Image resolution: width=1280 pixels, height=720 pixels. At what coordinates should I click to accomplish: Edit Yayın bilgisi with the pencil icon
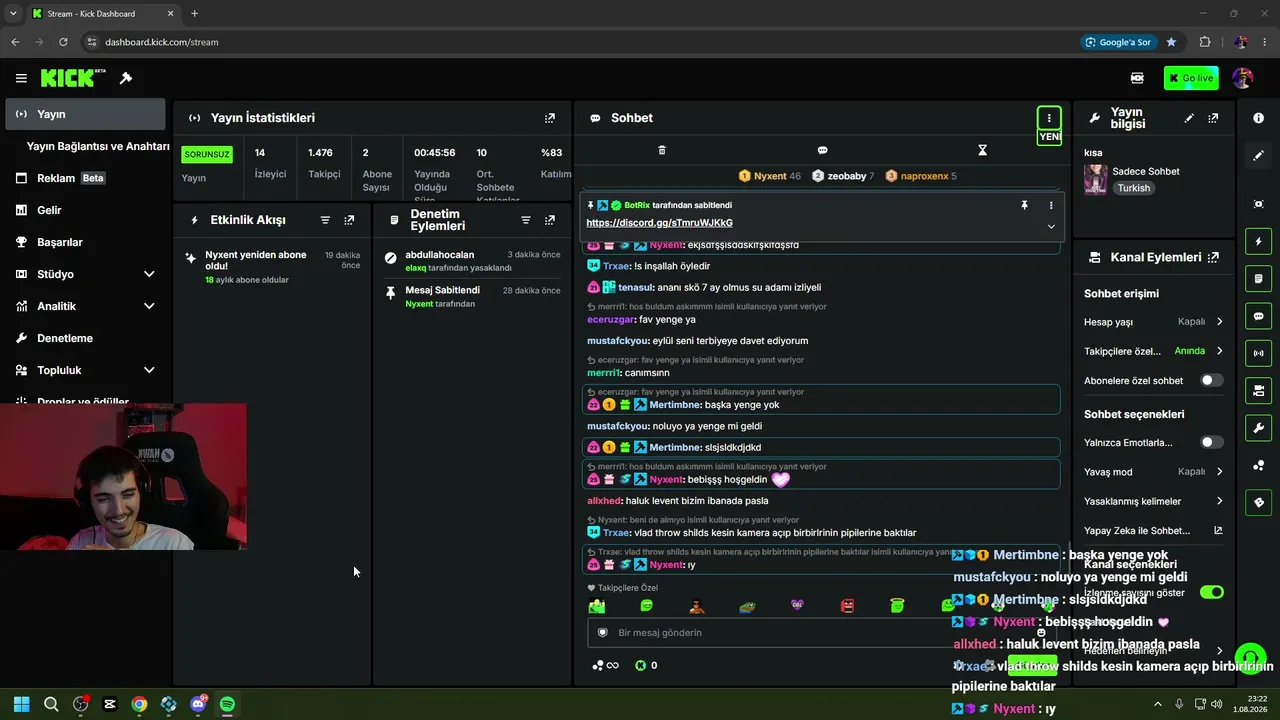coord(1189,118)
